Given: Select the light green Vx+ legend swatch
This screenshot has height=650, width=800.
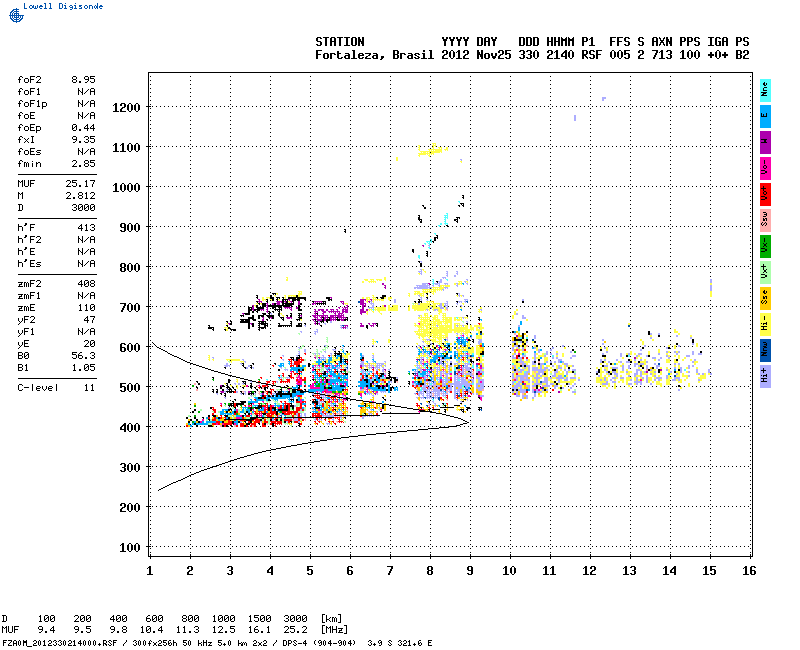Looking at the screenshot, I should 765,272.
